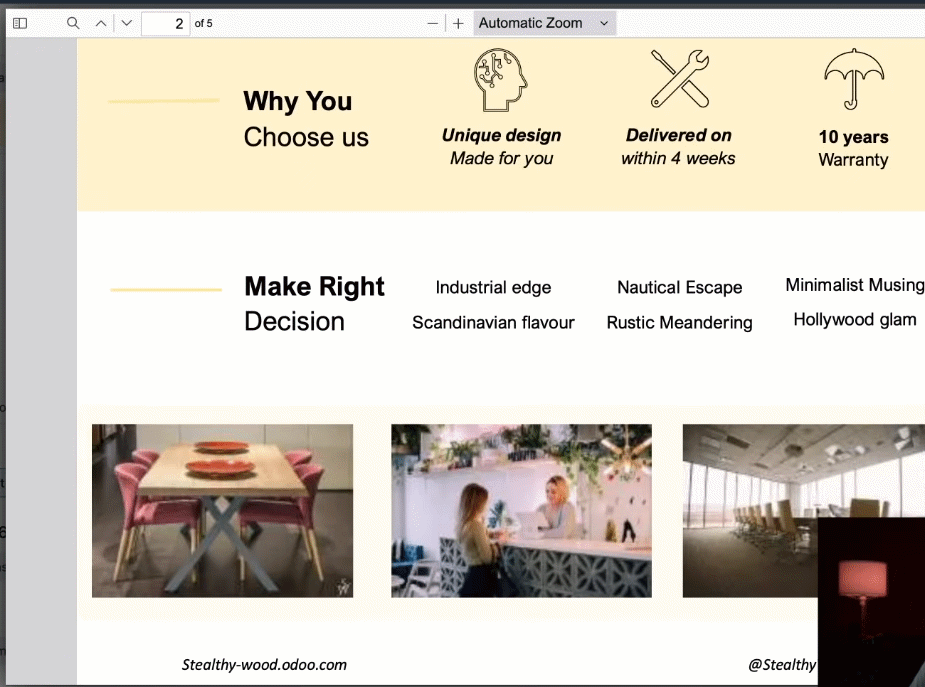Click the 'Choose us' text
This screenshot has width=925, height=687.
click(306, 137)
